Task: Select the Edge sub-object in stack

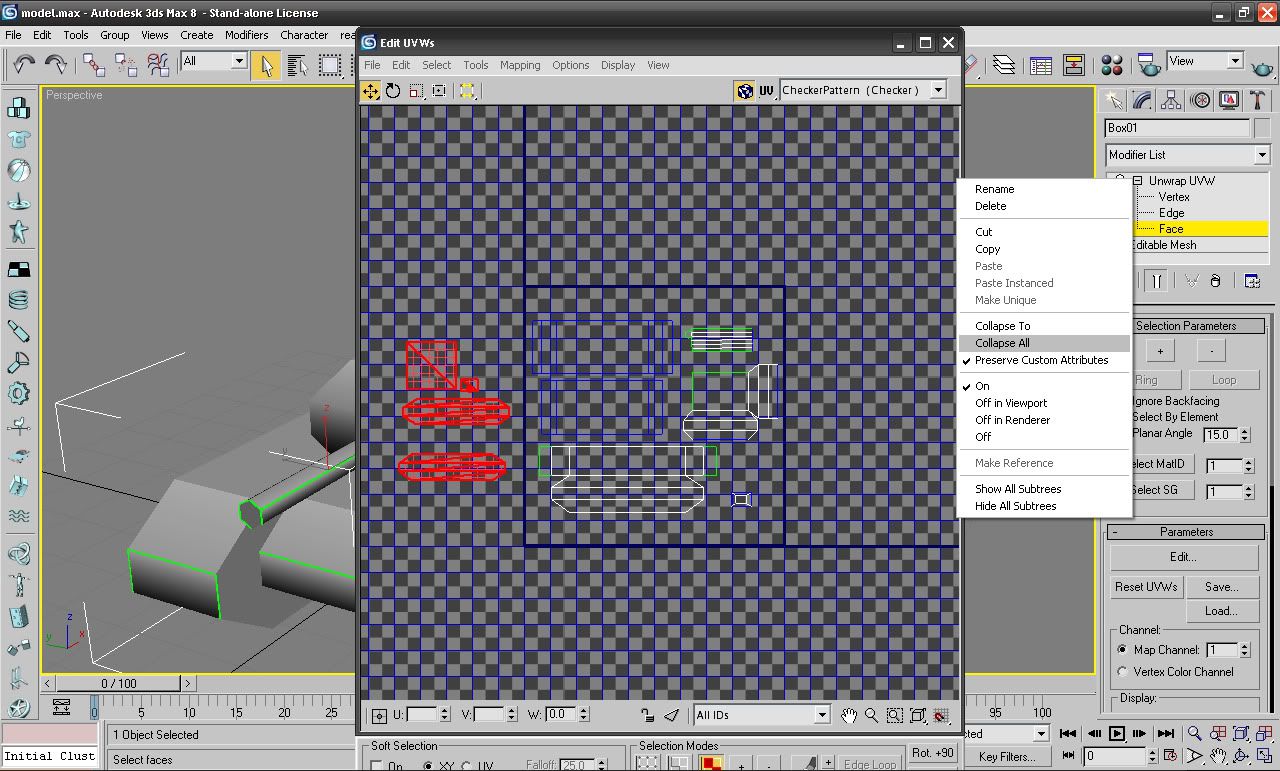Action: coord(1171,213)
